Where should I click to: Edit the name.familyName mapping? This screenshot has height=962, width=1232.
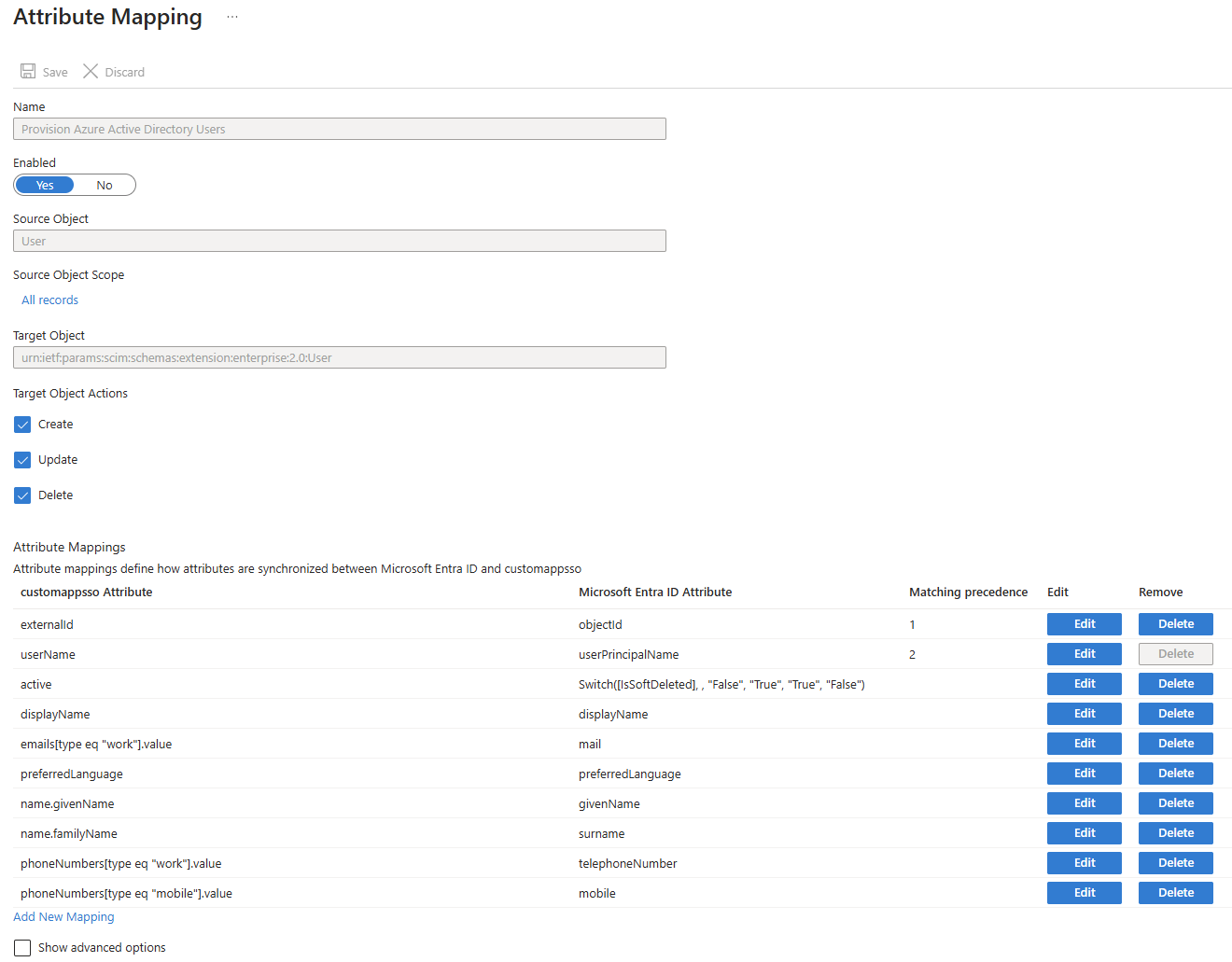click(1085, 833)
